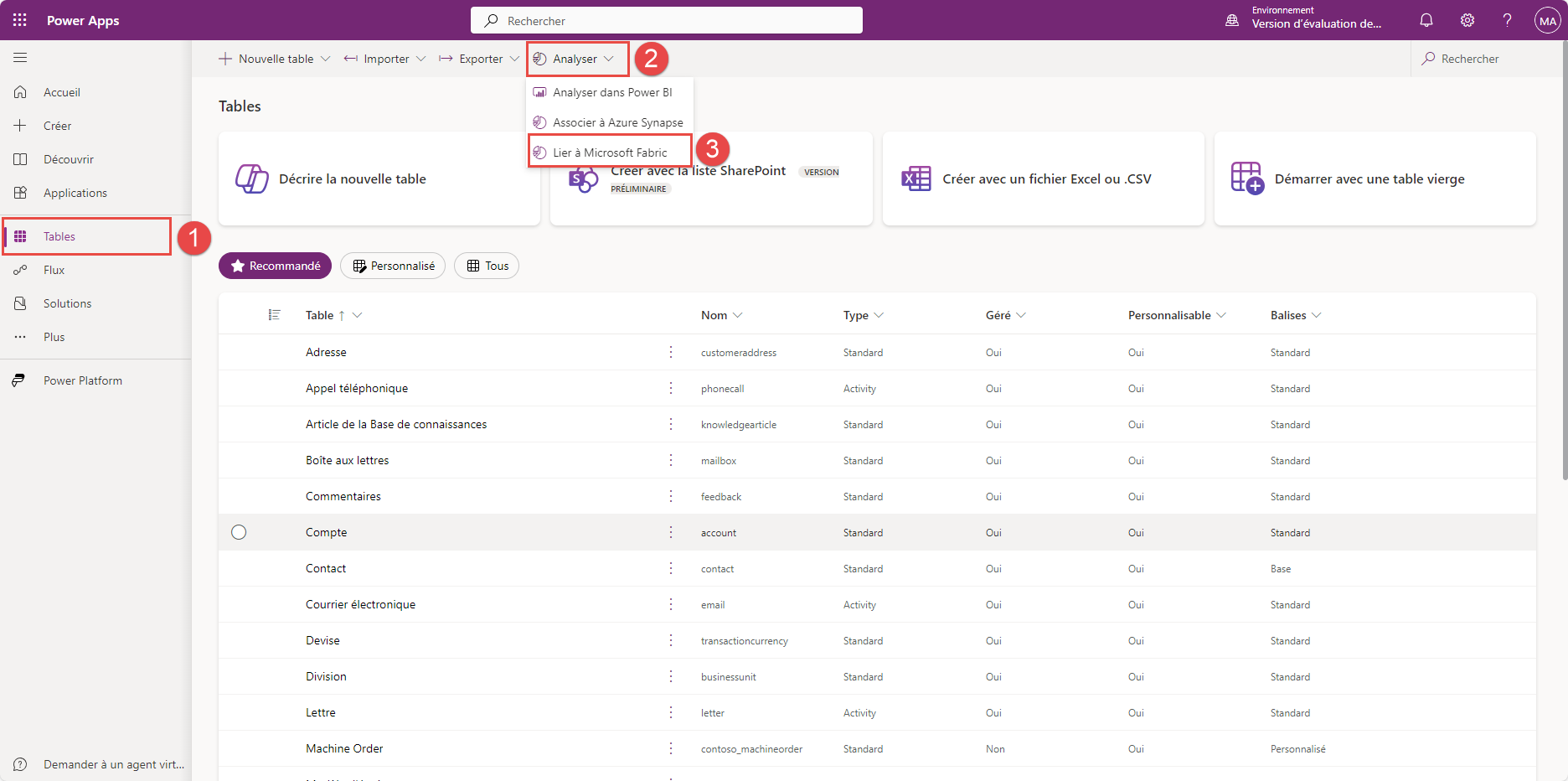Open Créer in the sidebar
The height and width of the screenshot is (781, 1568).
57,126
